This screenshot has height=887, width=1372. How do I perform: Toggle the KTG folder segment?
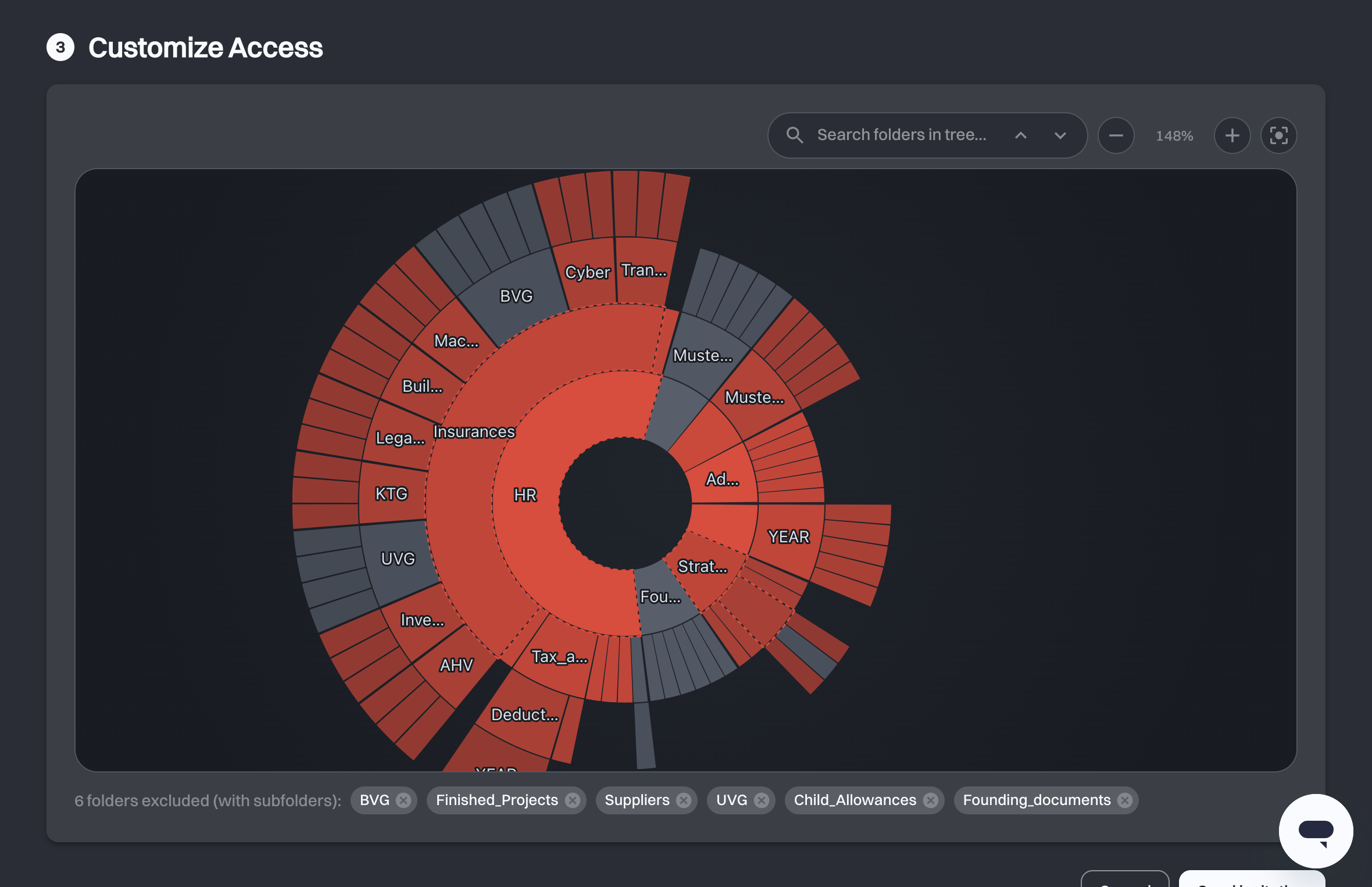click(391, 493)
